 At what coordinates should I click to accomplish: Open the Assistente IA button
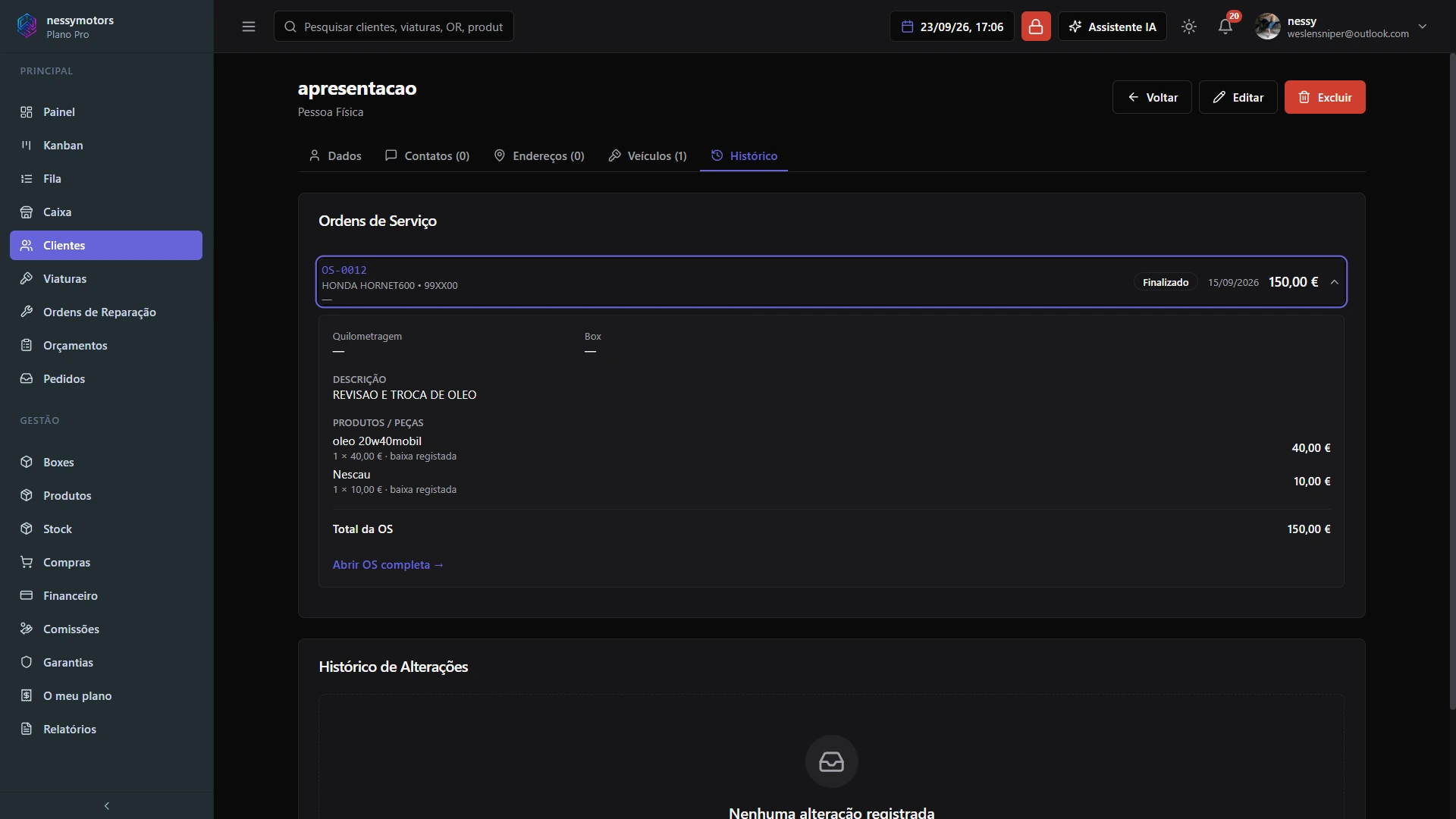[1112, 27]
